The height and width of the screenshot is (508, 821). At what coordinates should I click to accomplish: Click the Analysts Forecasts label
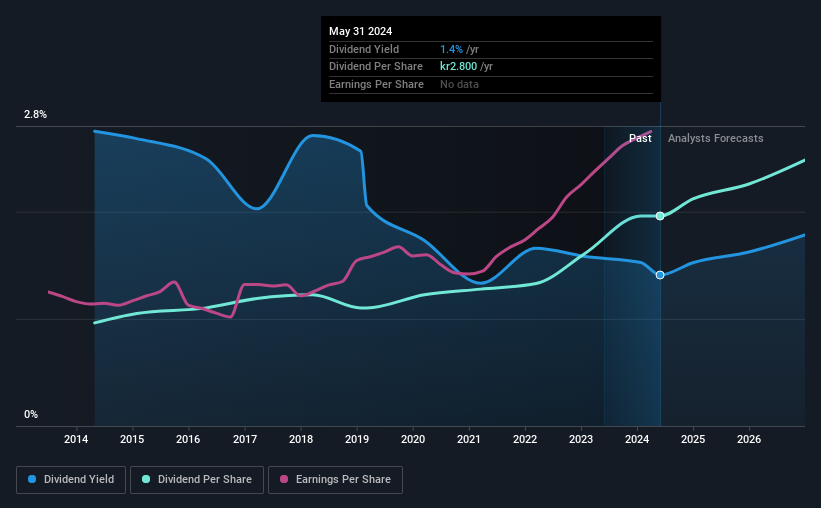pyautogui.click(x=716, y=138)
